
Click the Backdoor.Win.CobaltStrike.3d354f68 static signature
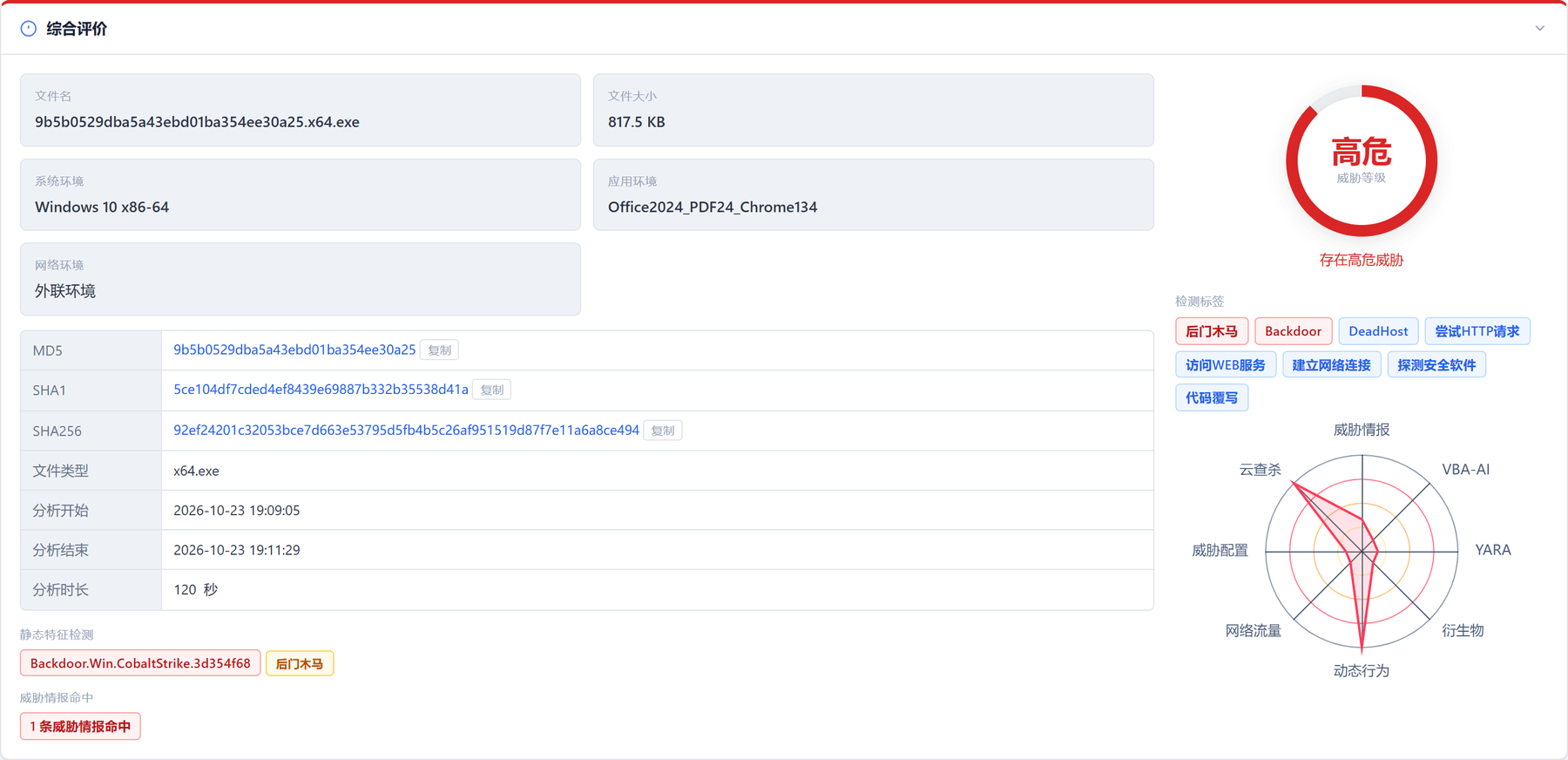(x=140, y=663)
